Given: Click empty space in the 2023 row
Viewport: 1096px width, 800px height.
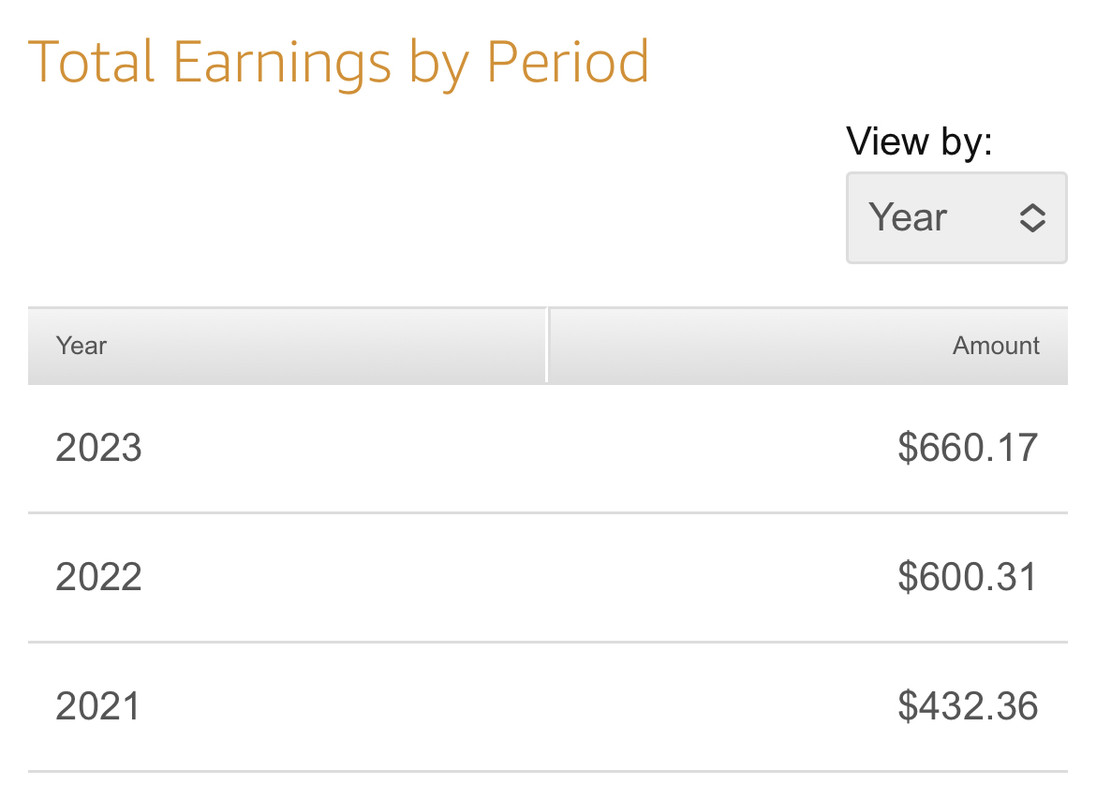Looking at the screenshot, I should (517, 448).
